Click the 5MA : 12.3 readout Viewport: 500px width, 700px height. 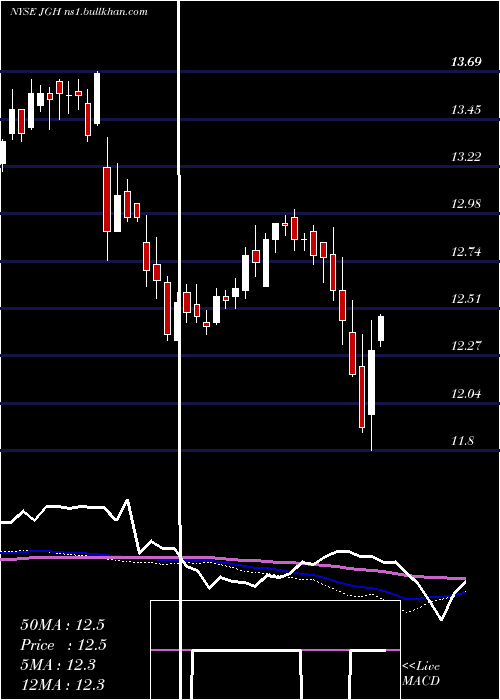tap(58, 665)
